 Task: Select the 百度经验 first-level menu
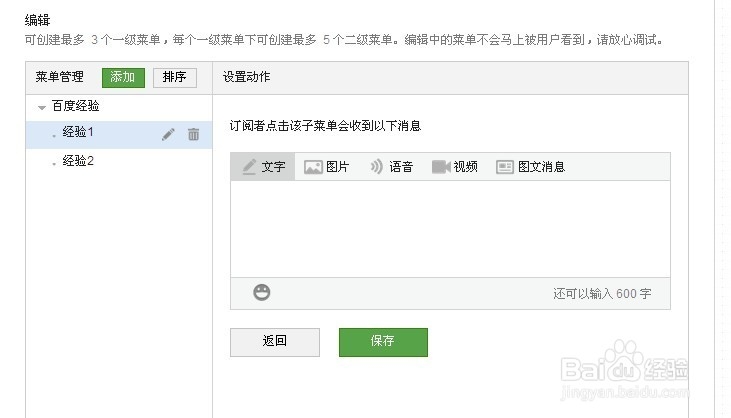(76, 106)
